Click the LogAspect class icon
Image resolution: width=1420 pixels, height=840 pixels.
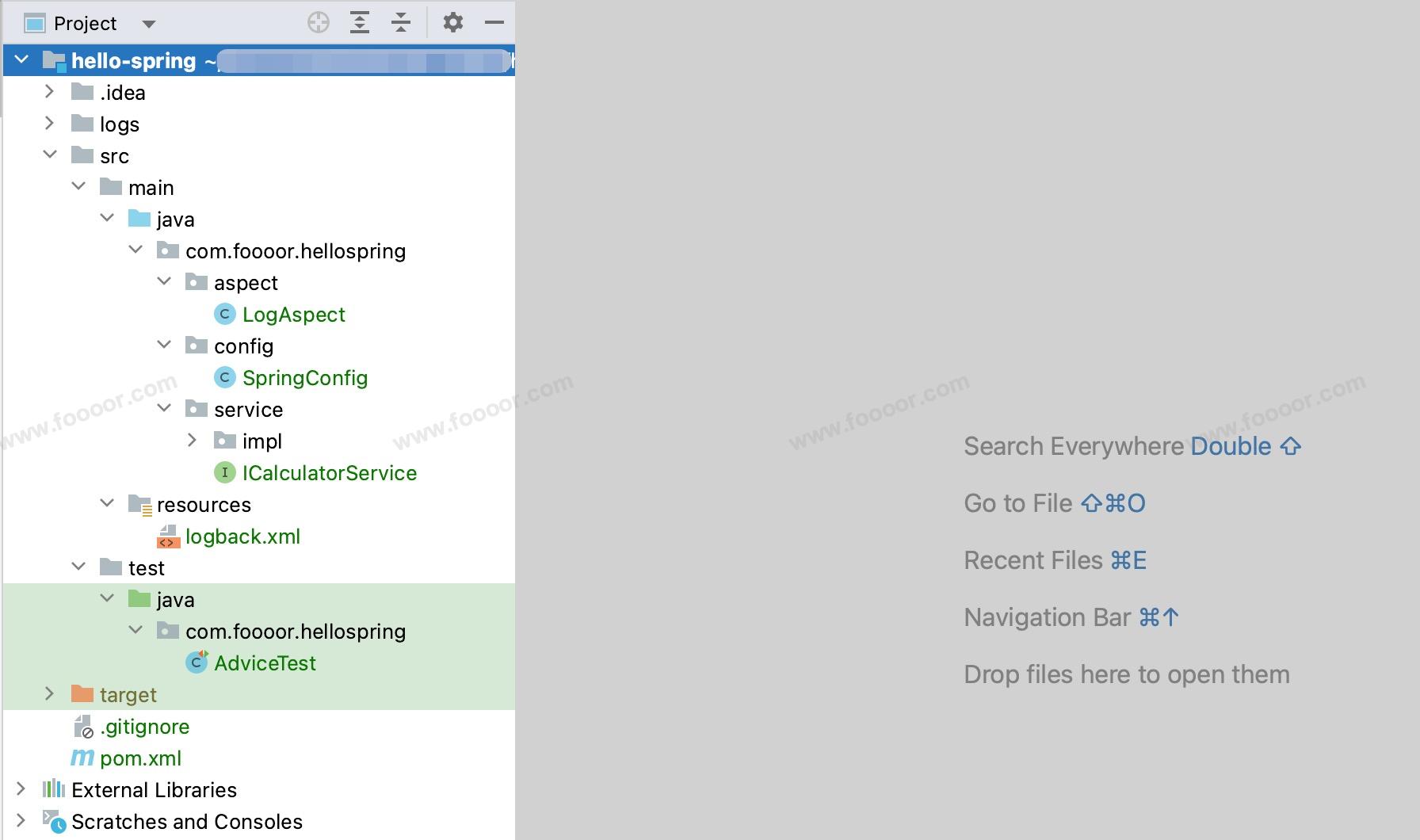[225, 315]
